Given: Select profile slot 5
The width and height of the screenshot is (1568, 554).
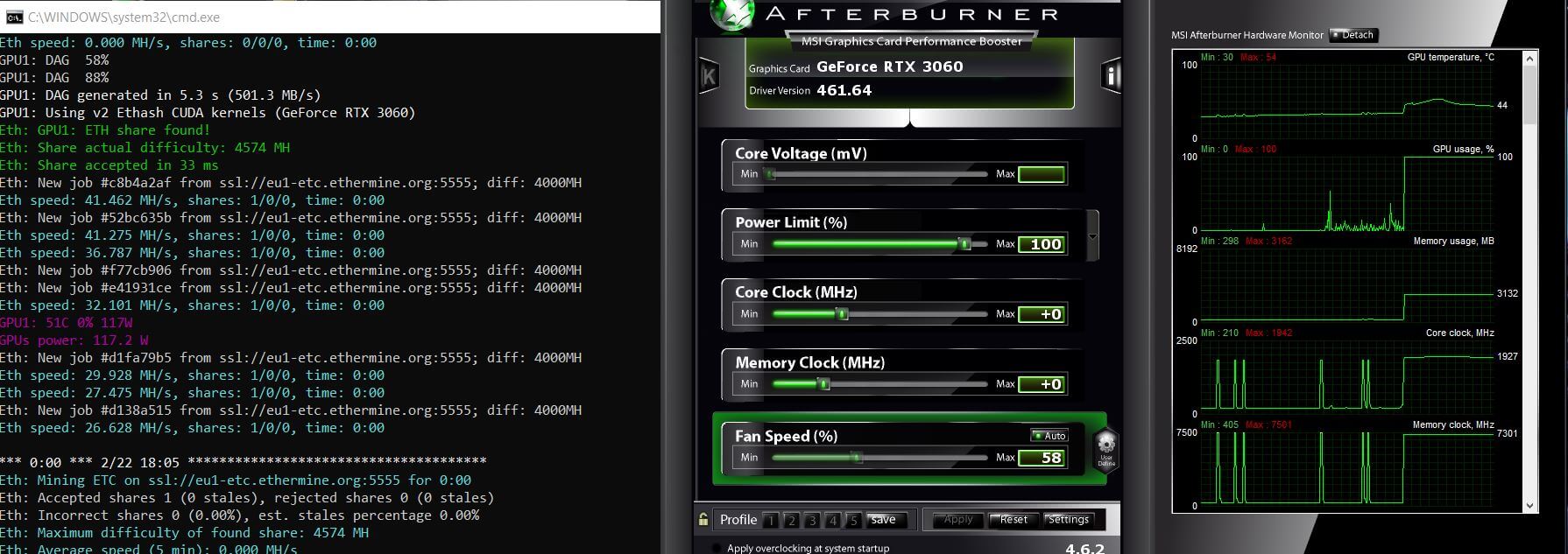Looking at the screenshot, I should (852, 521).
